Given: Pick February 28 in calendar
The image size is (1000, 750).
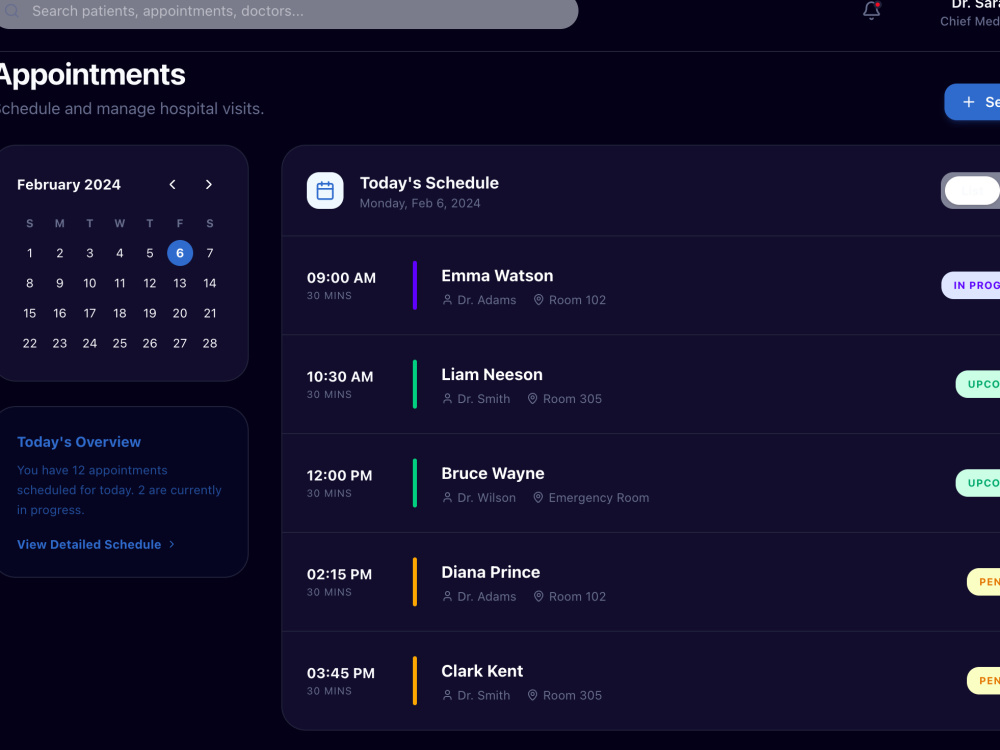Looking at the screenshot, I should click(210, 343).
